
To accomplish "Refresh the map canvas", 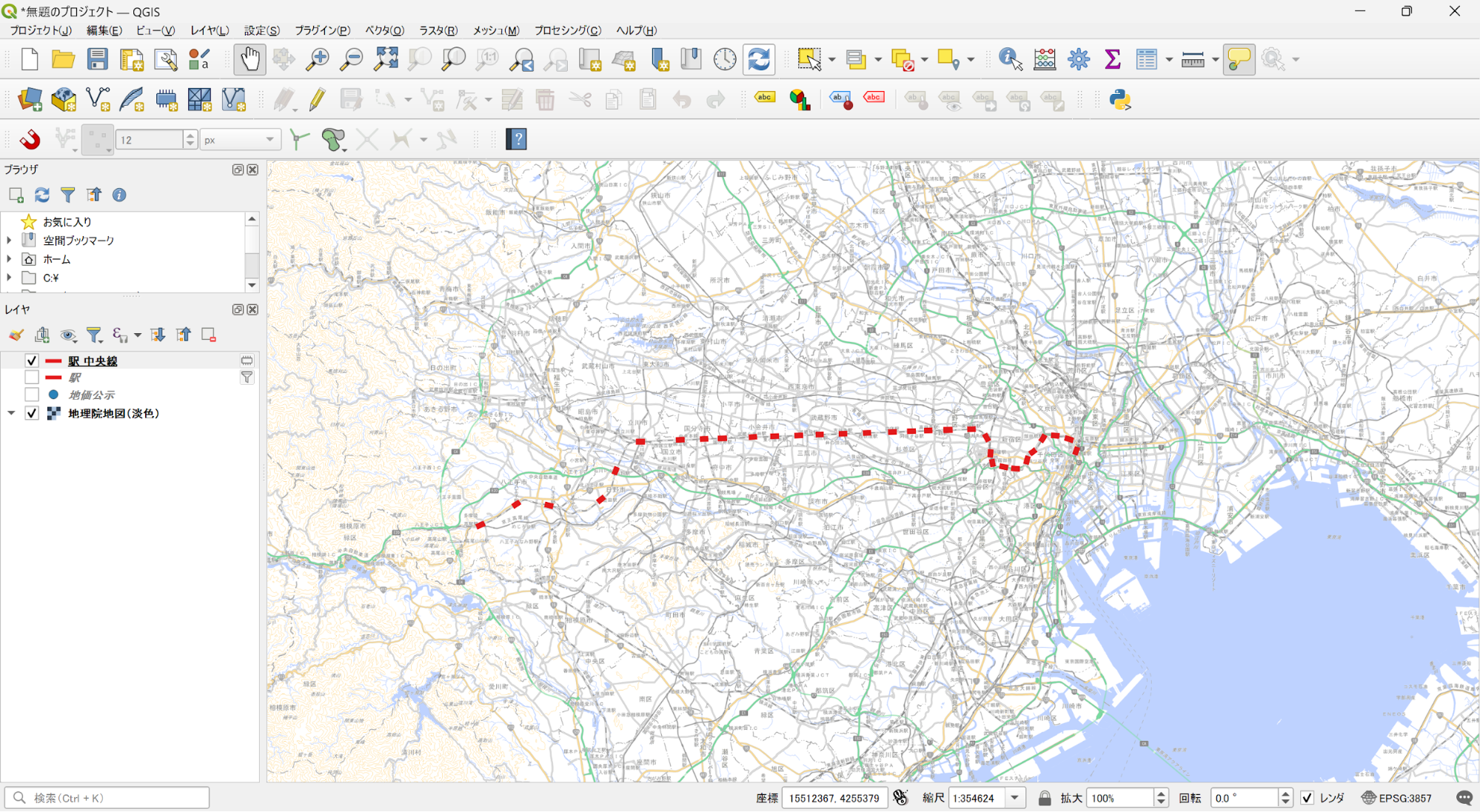I will 759,59.
